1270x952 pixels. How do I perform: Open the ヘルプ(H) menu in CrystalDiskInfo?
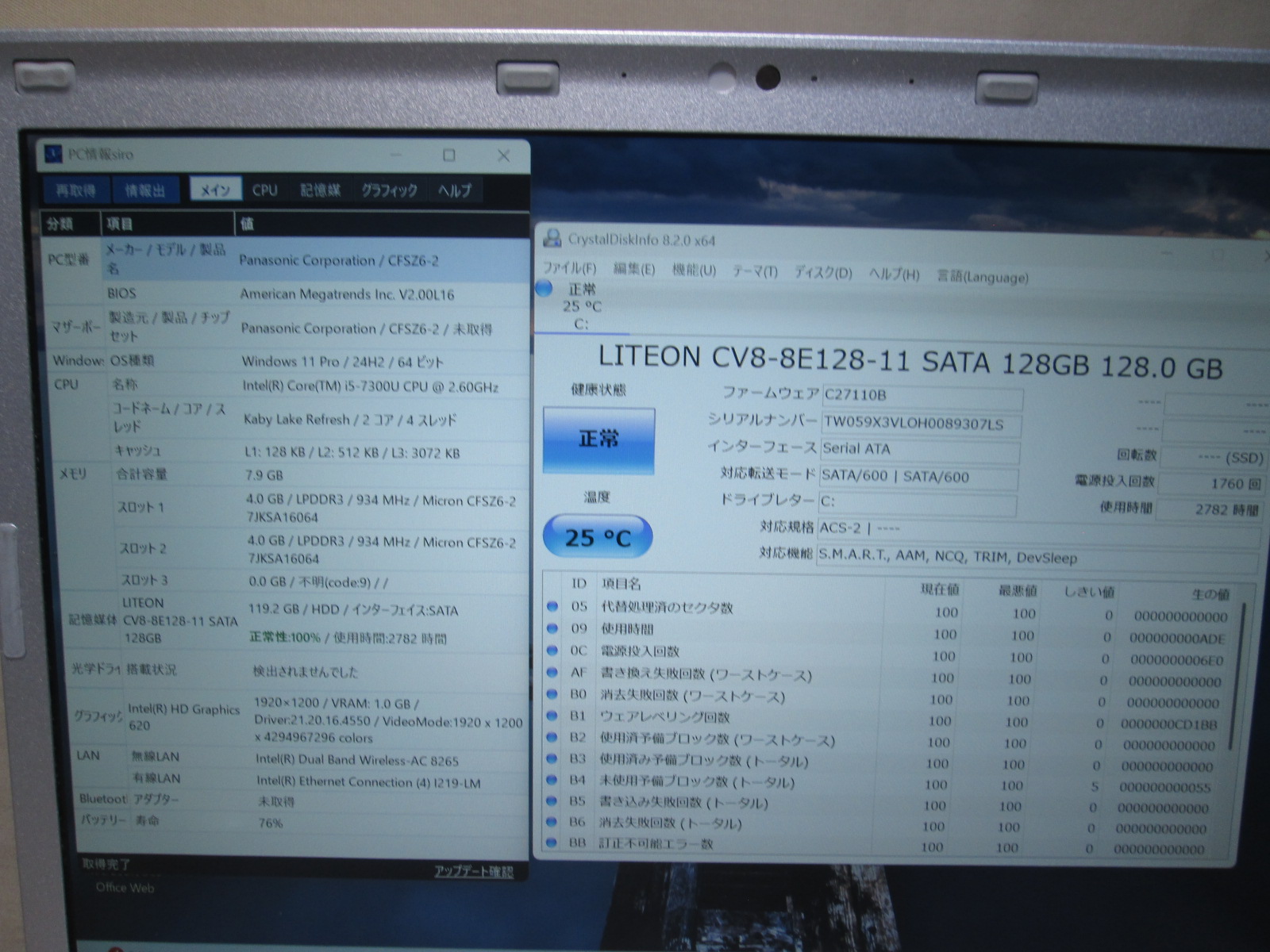(x=894, y=274)
